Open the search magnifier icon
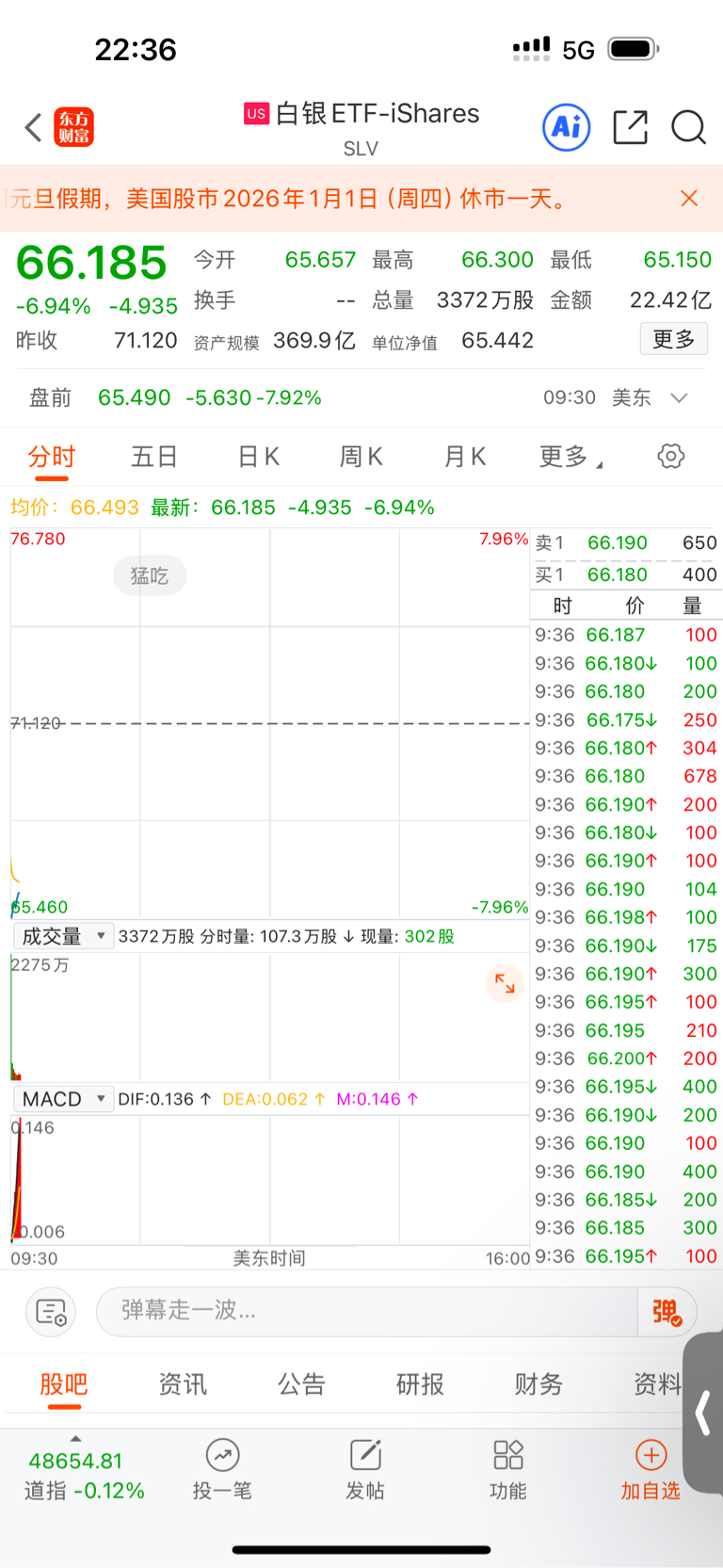 (x=688, y=127)
